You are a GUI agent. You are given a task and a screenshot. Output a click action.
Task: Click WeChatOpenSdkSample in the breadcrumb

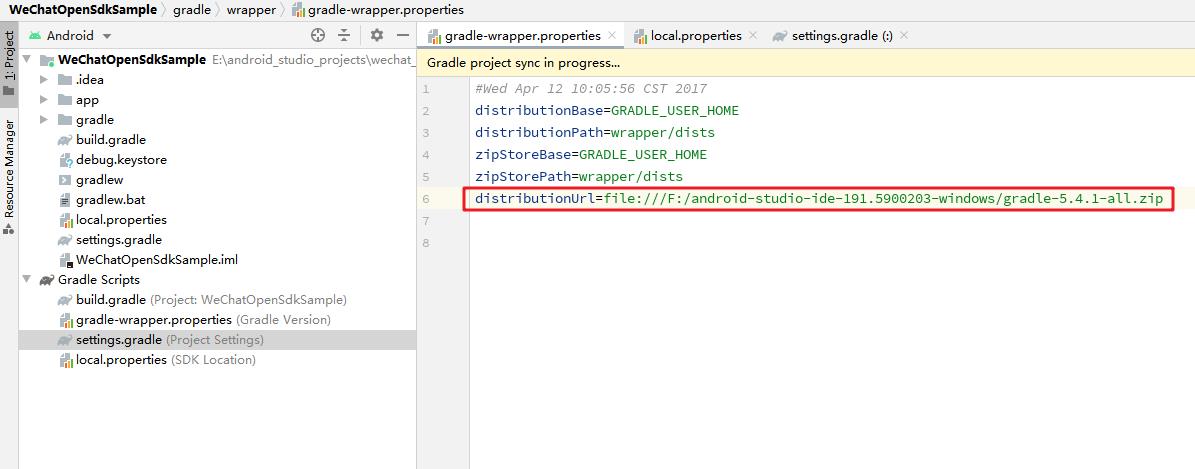pos(82,10)
